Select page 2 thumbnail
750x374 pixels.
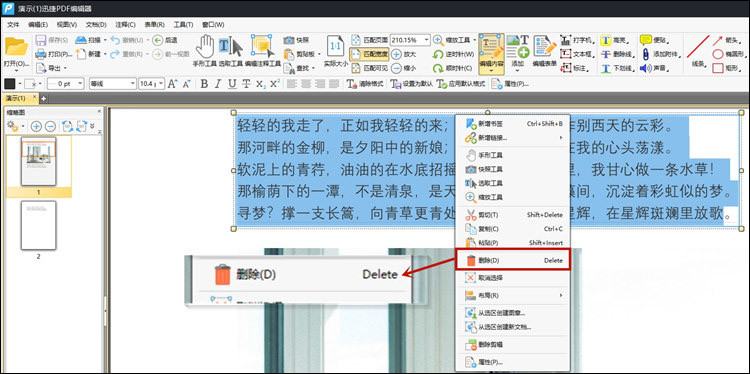(39, 225)
